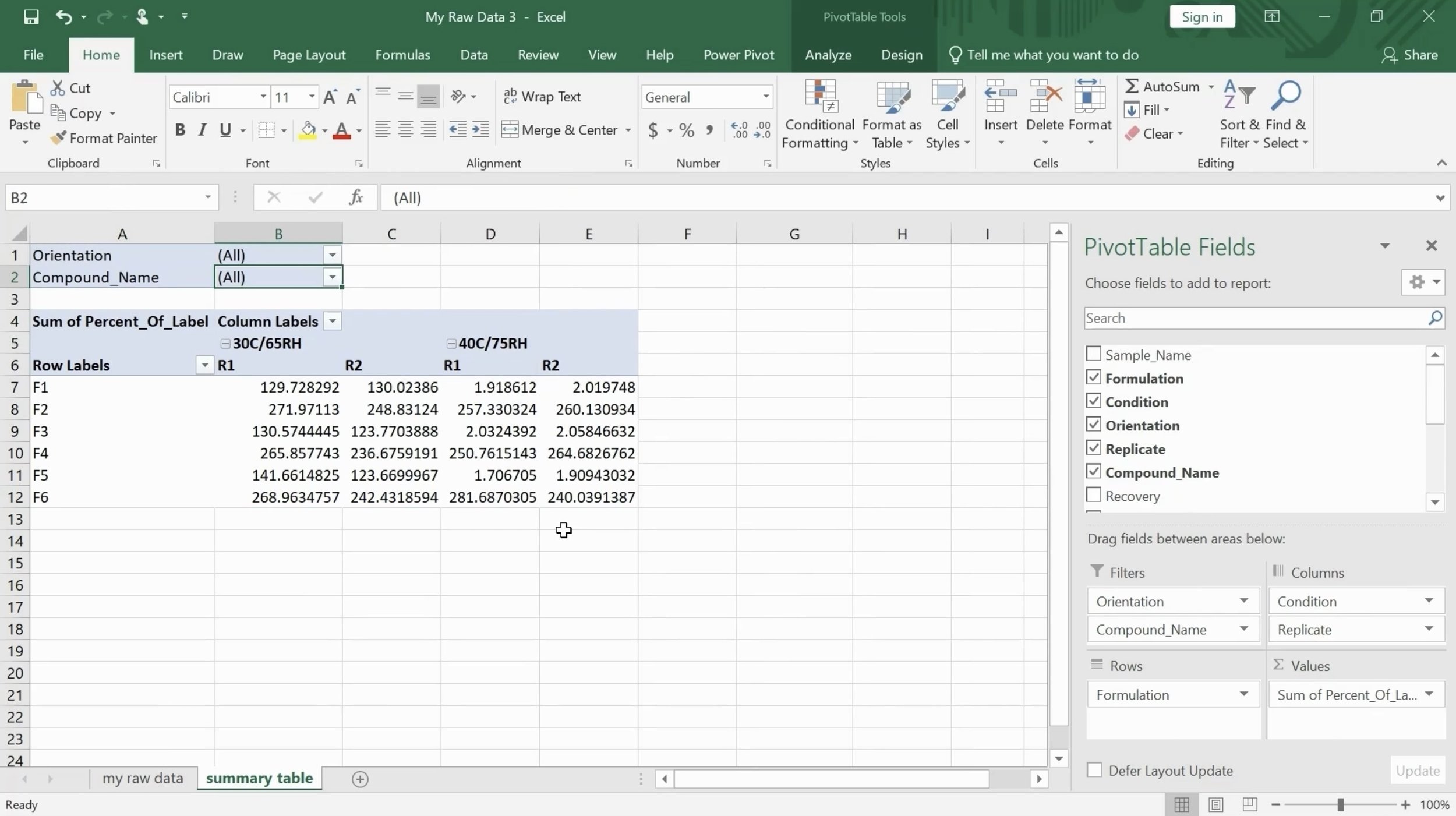
Task: Click the Wrap Text button
Action: coord(542,96)
